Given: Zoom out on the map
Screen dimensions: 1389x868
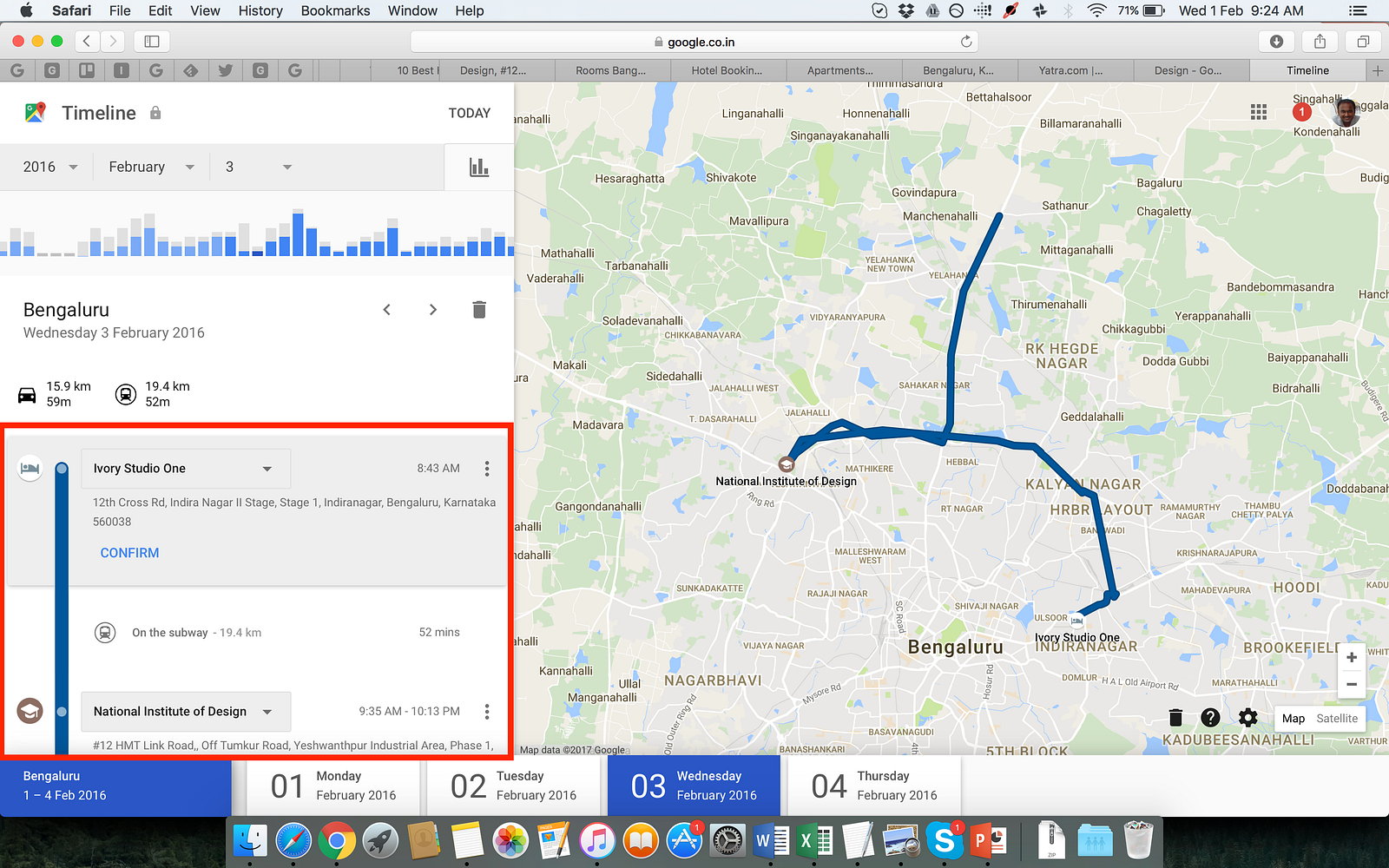Looking at the screenshot, I should (1352, 685).
